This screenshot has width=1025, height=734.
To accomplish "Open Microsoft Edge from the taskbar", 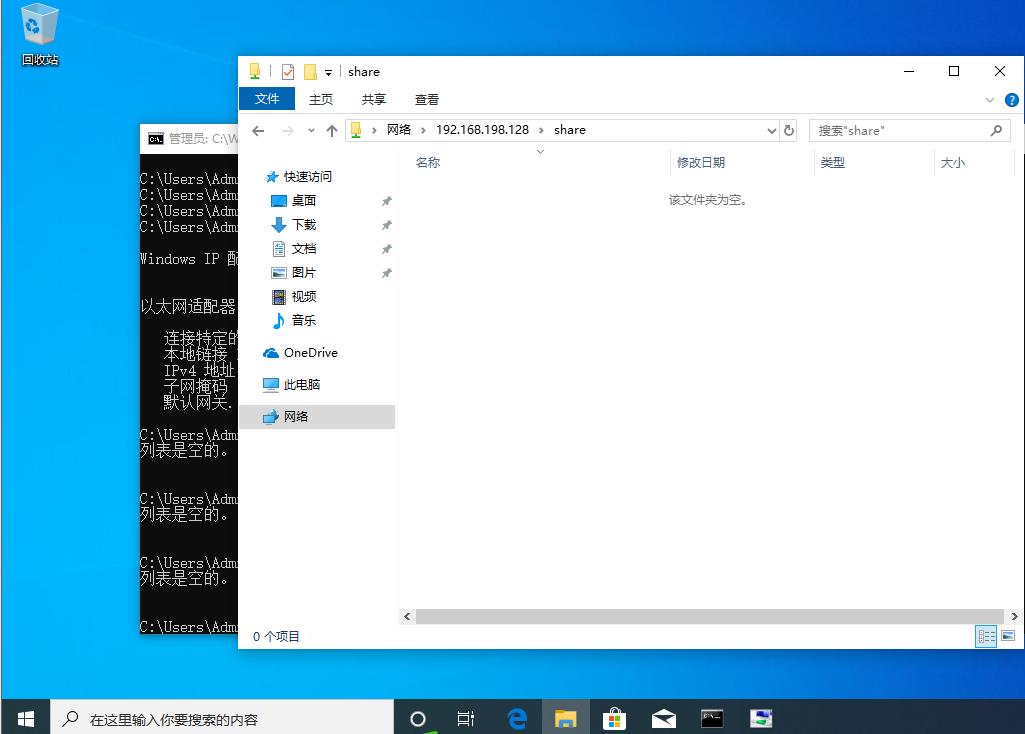I will 515,717.
